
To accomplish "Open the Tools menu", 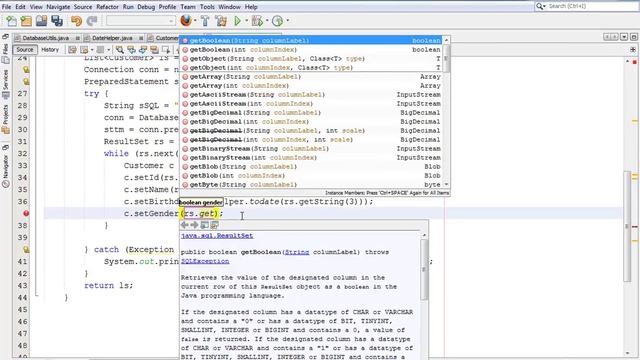I will click(x=207, y=7).
